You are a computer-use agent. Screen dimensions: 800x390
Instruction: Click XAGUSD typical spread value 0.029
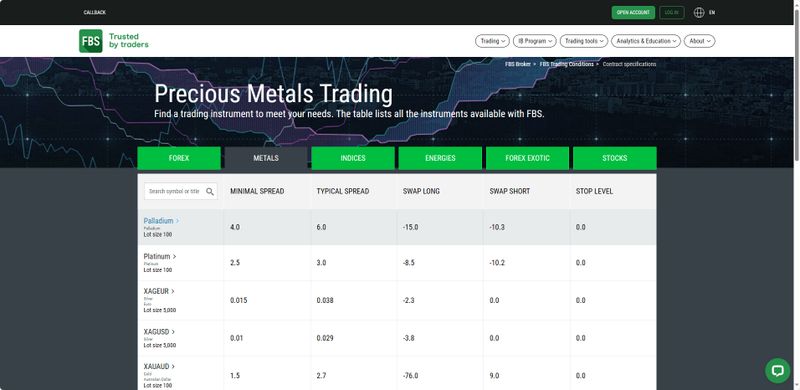pos(325,338)
